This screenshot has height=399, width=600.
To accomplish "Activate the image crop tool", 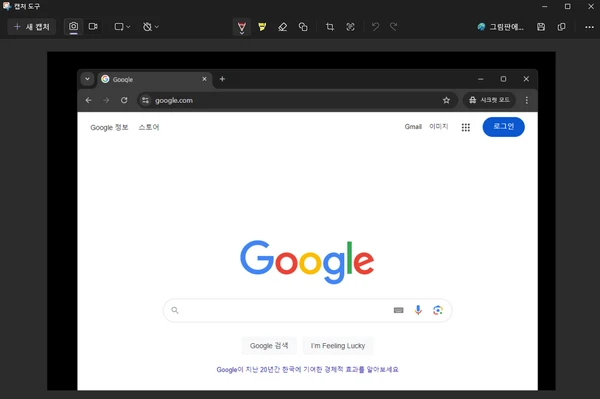I will tap(330, 27).
